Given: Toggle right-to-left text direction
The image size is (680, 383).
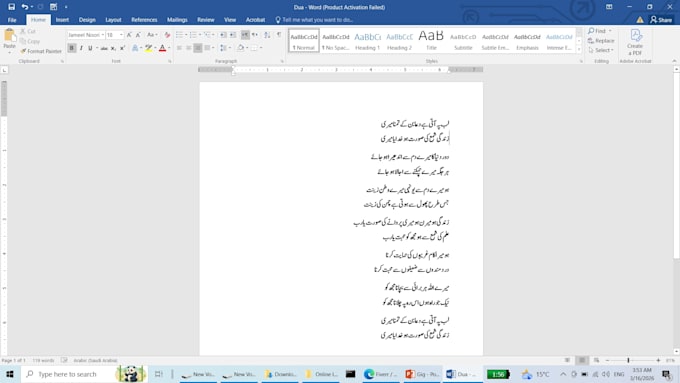Looking at the screenshot, I should click(x=255, y=35).
